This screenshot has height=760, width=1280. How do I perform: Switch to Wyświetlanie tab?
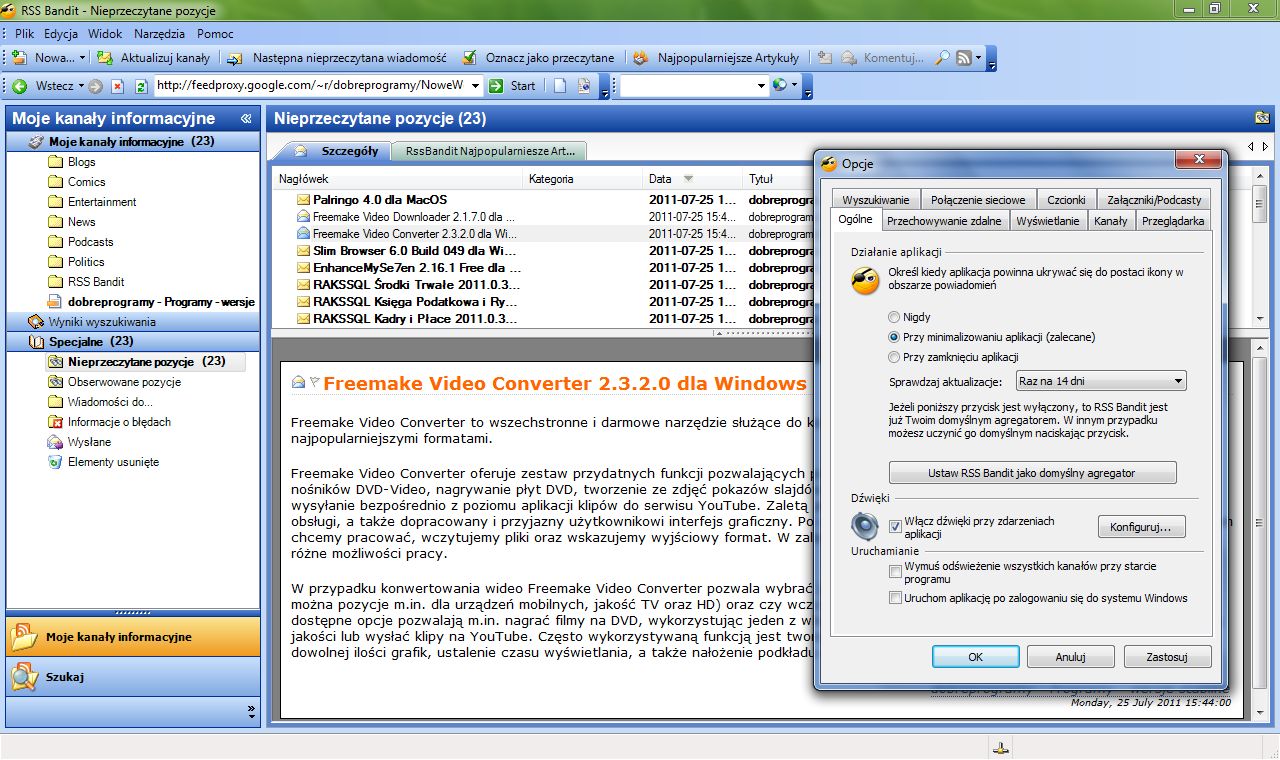coord(1047,221)
